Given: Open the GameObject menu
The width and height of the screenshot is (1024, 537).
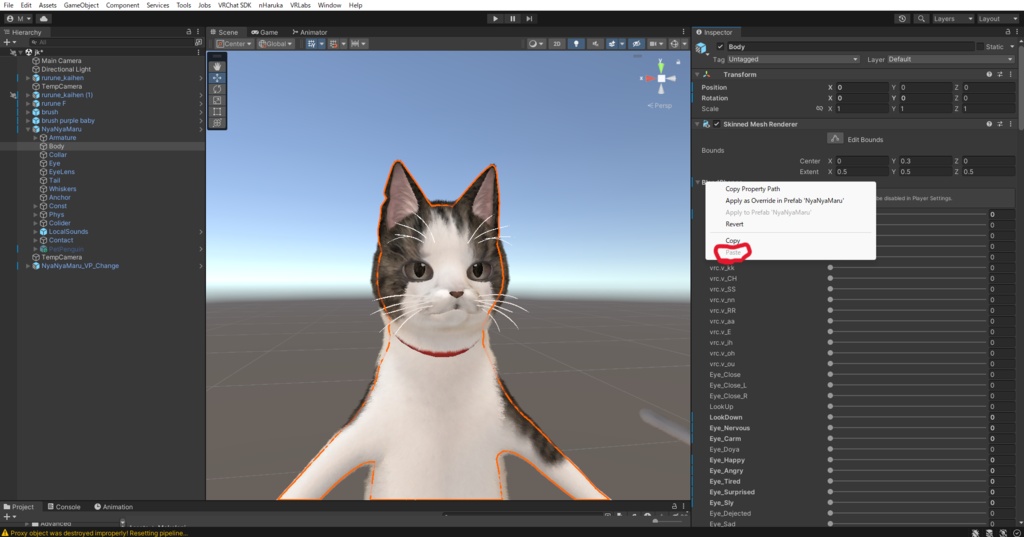Looking at the screenshot, I should [81, 5].
